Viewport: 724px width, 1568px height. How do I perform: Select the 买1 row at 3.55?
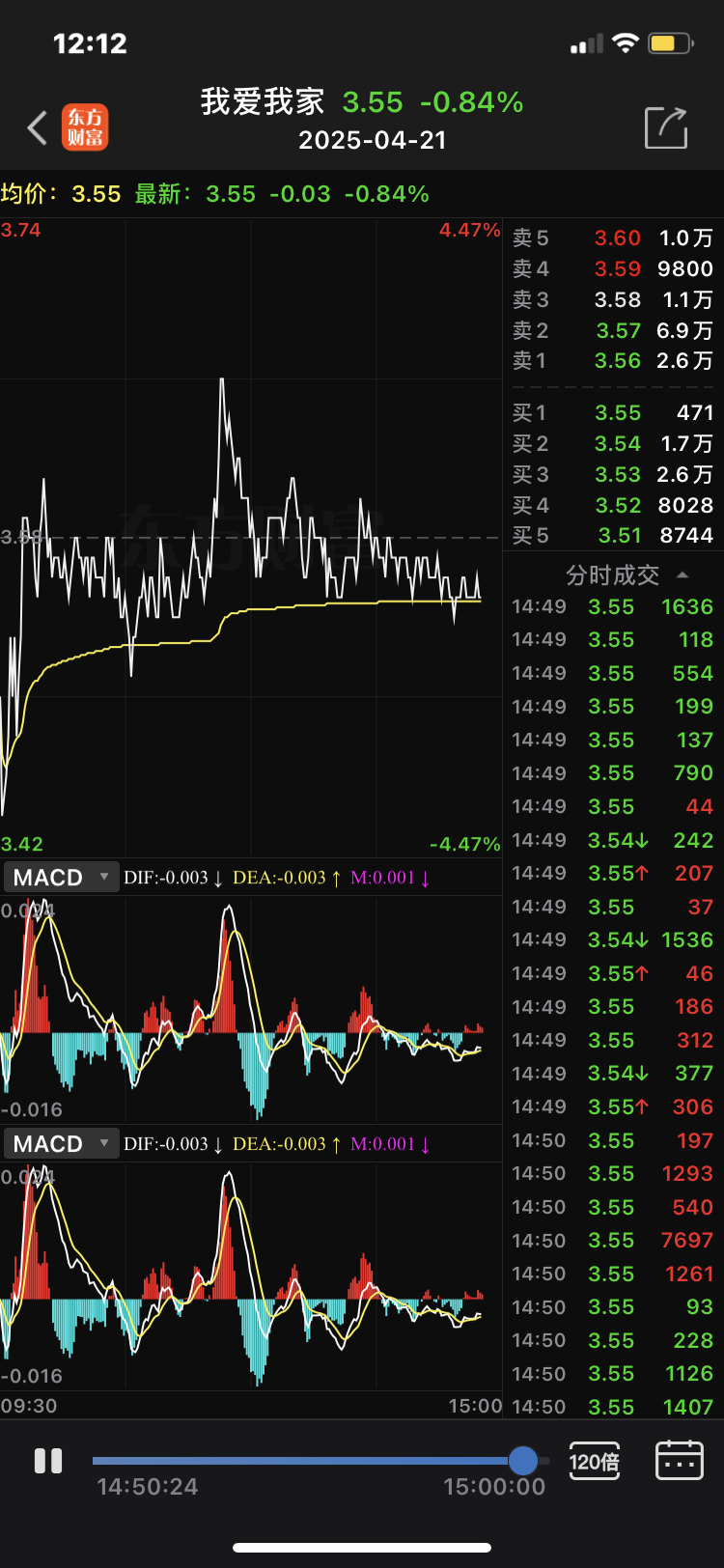613,413
